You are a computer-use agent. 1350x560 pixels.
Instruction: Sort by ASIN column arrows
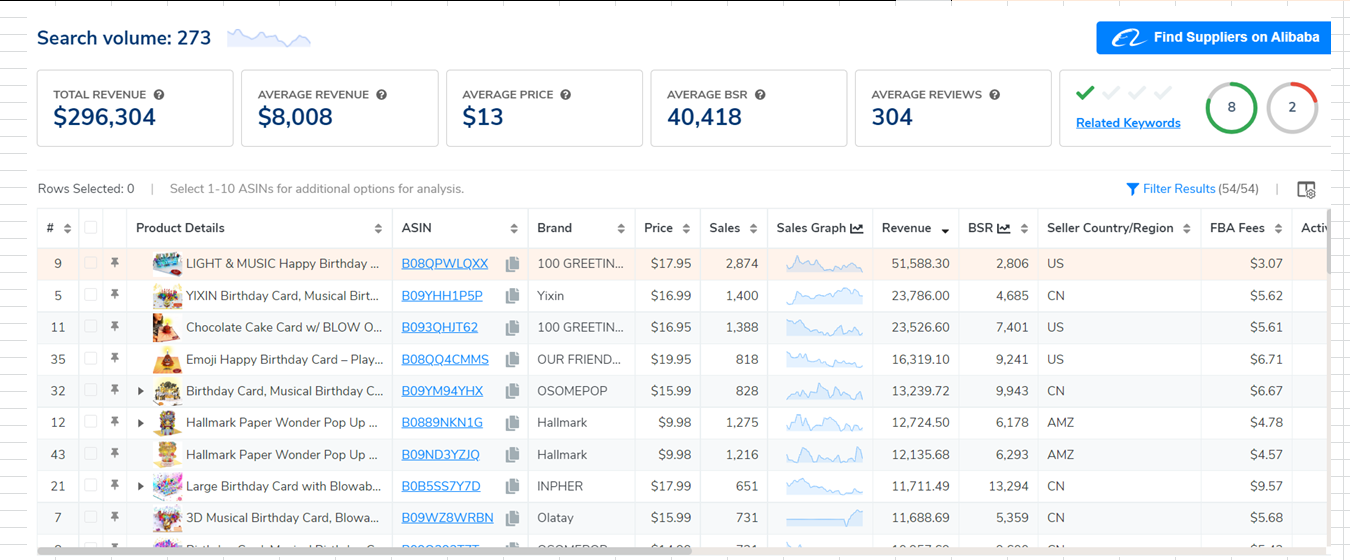(514, 229)
